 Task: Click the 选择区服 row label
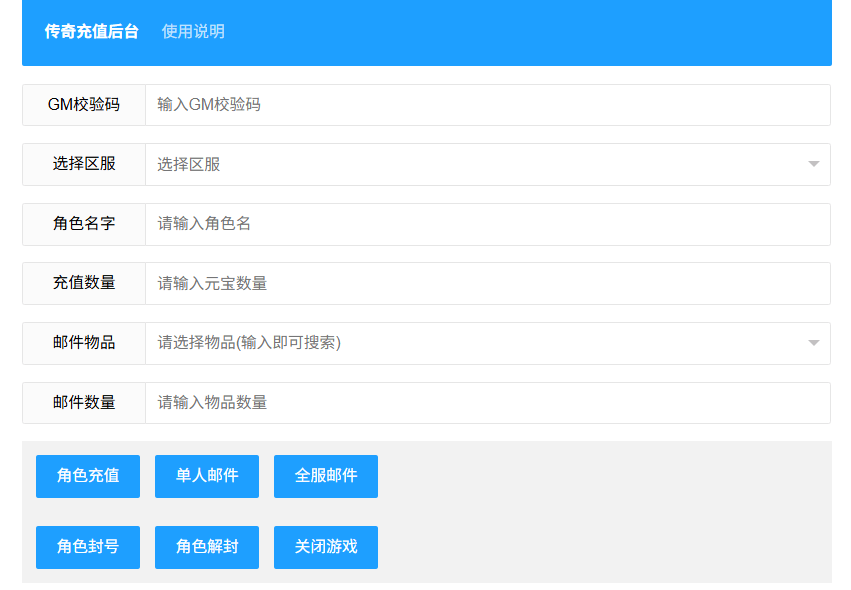[x=83, y=164]
